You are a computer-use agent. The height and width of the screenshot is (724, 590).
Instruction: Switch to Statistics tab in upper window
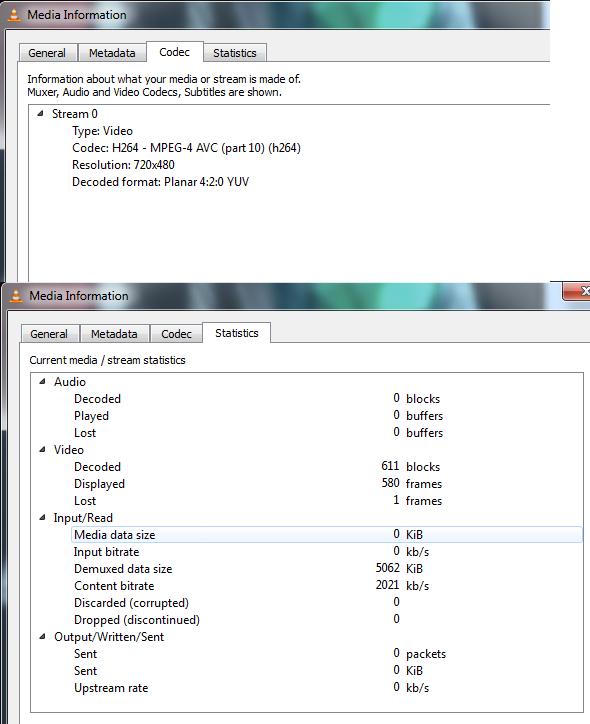point(235,53)
